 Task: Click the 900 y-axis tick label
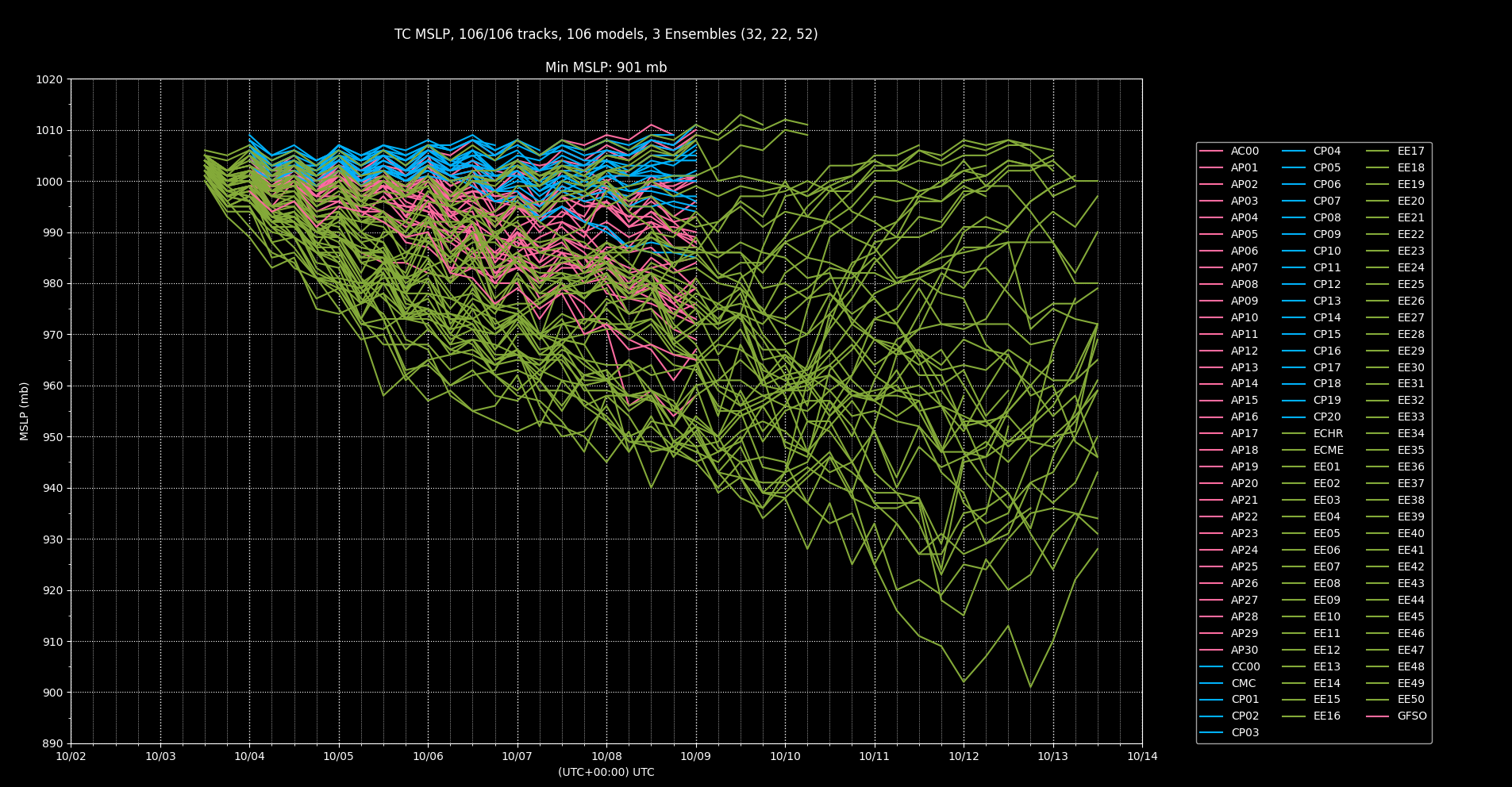click(x=52, y=693)
